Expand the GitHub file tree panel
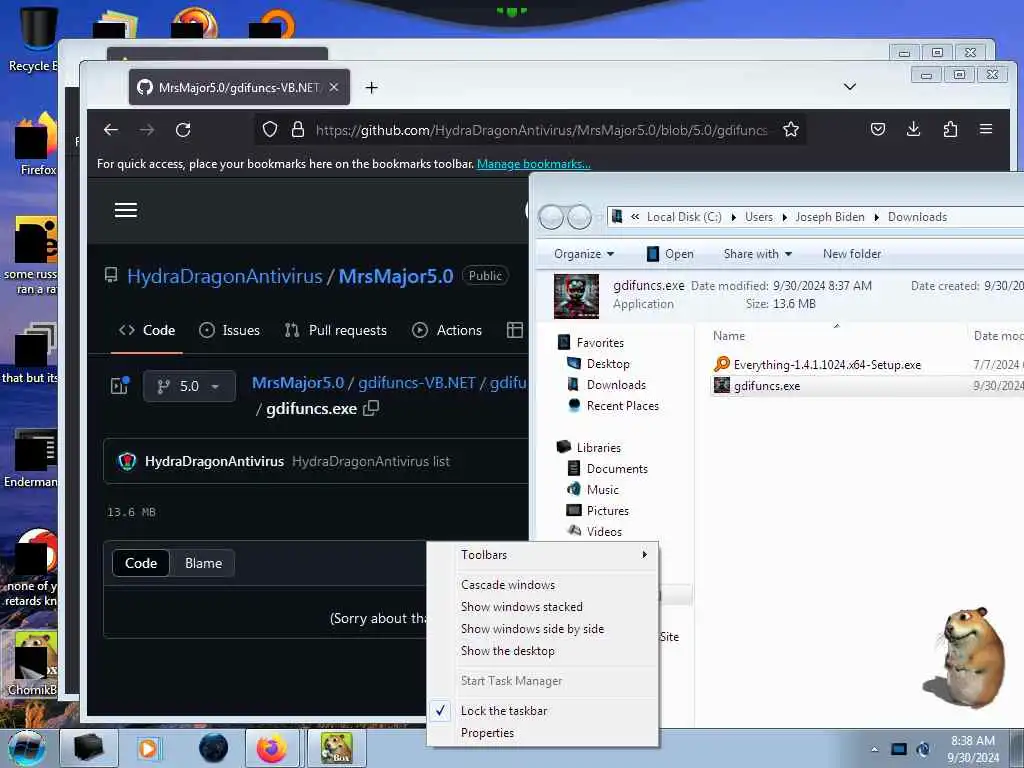The width and height of the screenshot is (1024, 768). pyautogui.click(x=120, y=385)
